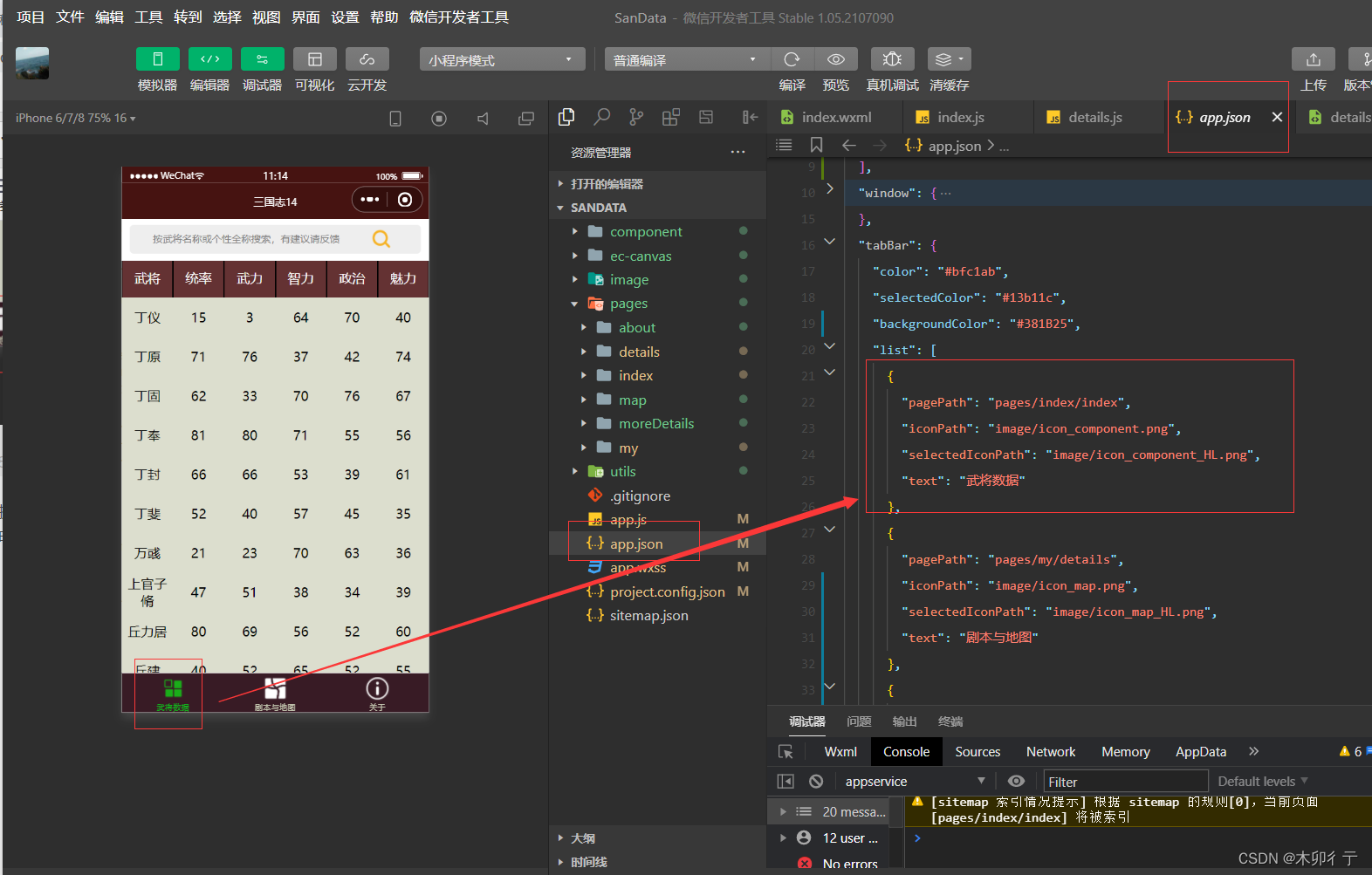Mute the simulator sound icon
Image resolution: width=1372 pixels, height=875 pixels.
483,119
